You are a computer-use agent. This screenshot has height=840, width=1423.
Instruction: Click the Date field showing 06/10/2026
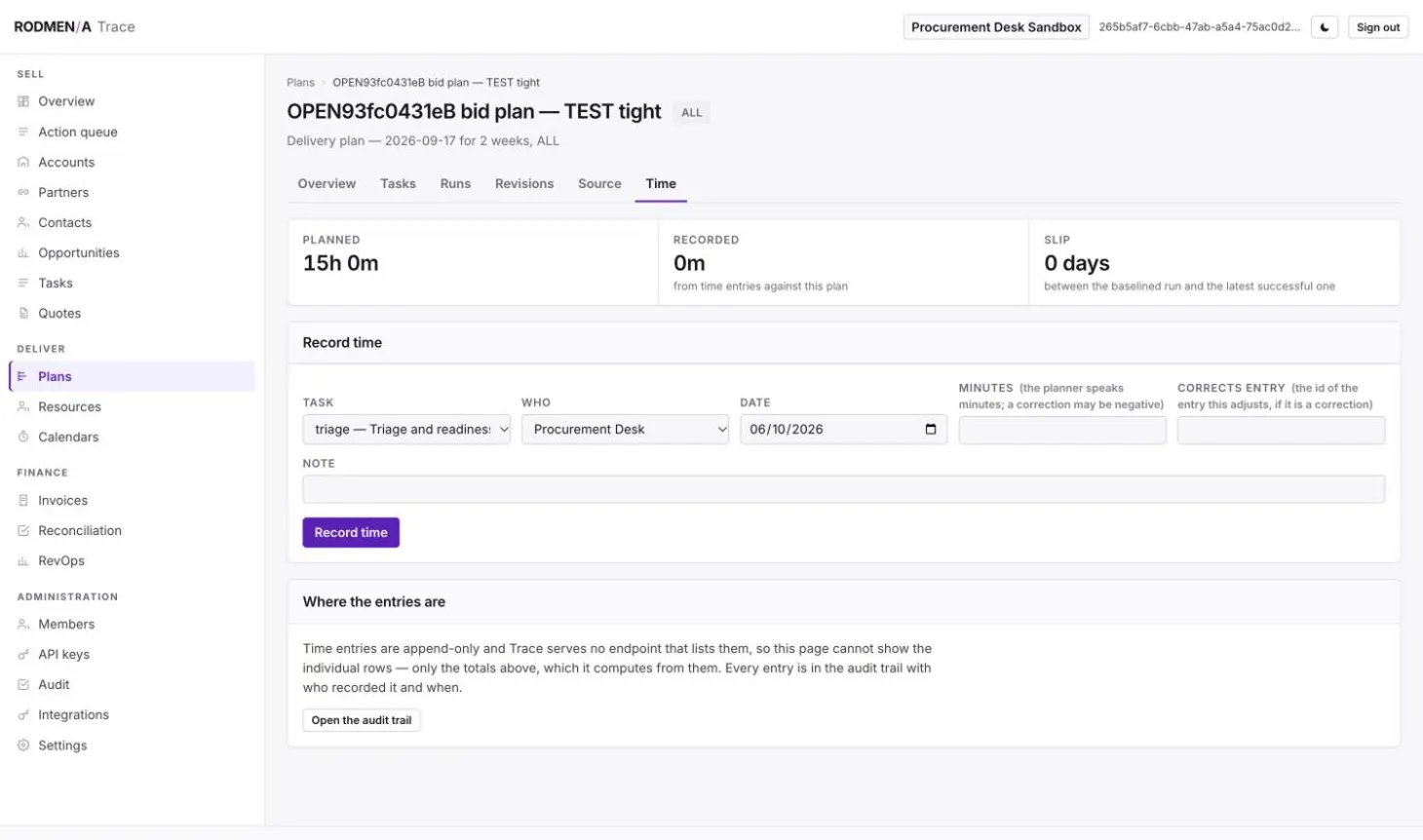(843, 429)
